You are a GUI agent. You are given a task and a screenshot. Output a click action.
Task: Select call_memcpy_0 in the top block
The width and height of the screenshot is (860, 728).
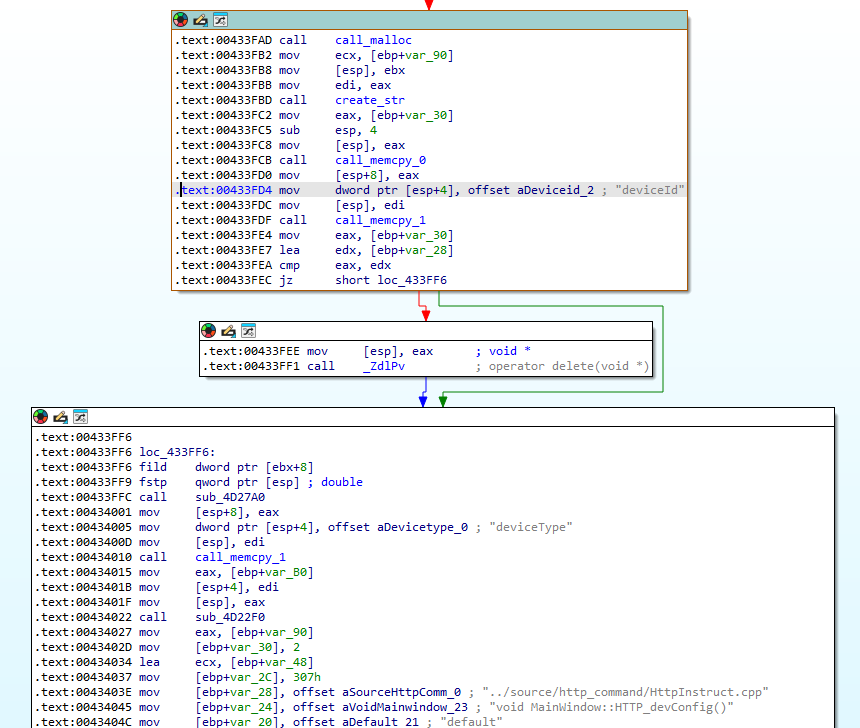point(380,160)
